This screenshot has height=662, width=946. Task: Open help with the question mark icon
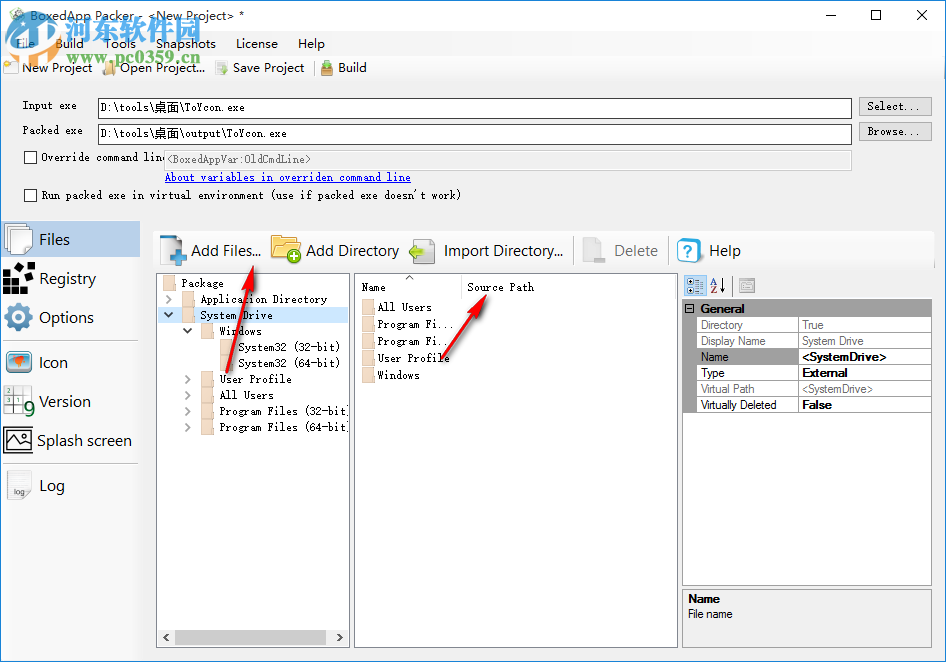coord(688,250)
